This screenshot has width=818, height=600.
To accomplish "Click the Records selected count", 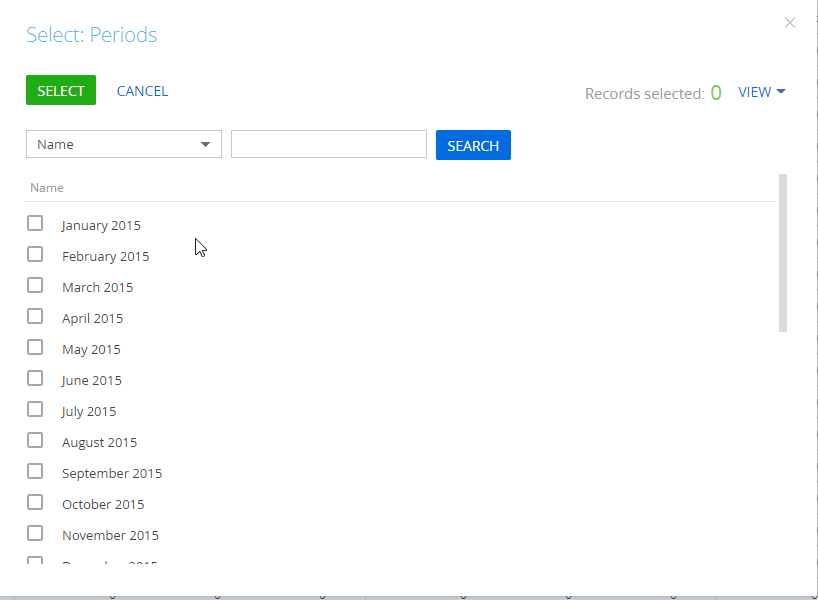I will point(716,93).
